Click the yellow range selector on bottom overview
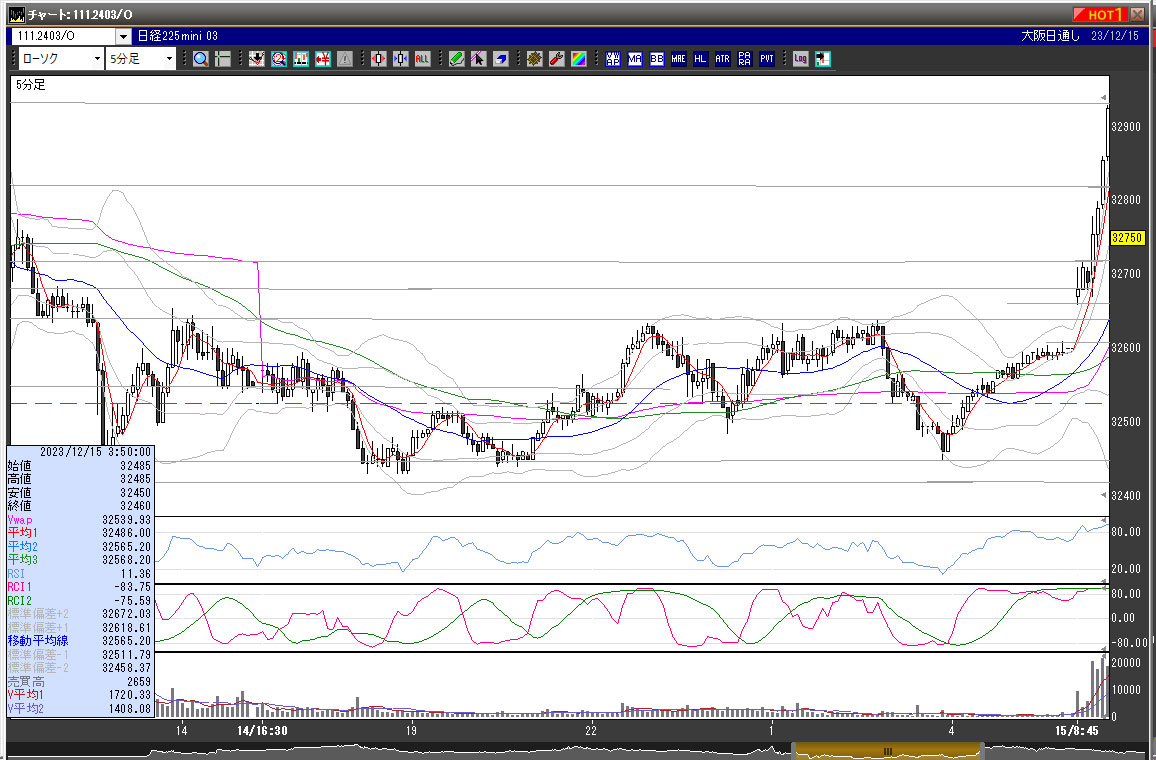Viewport: 1156px width, 760px height. tap(888, 751)
